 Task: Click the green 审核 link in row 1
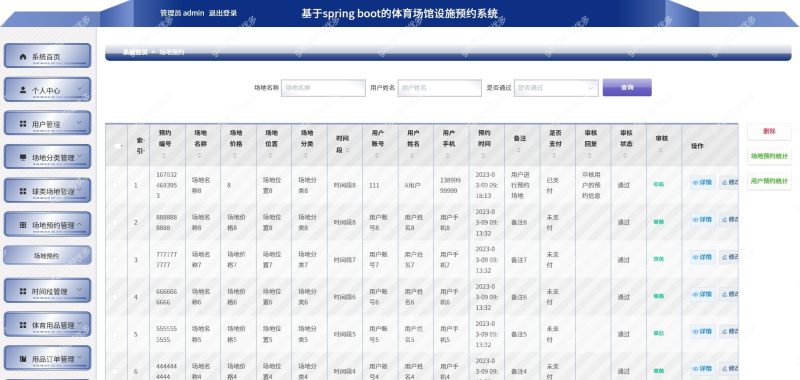(x=659, y=185)
